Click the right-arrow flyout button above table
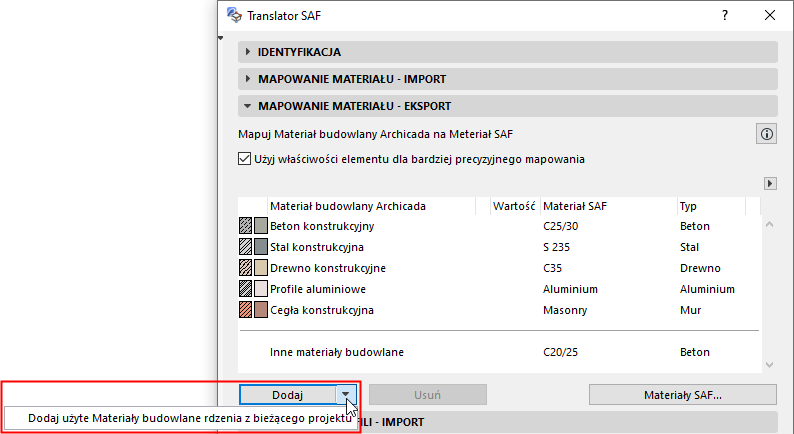The height and width of the screenshot is (434, 794). (770, 183)
